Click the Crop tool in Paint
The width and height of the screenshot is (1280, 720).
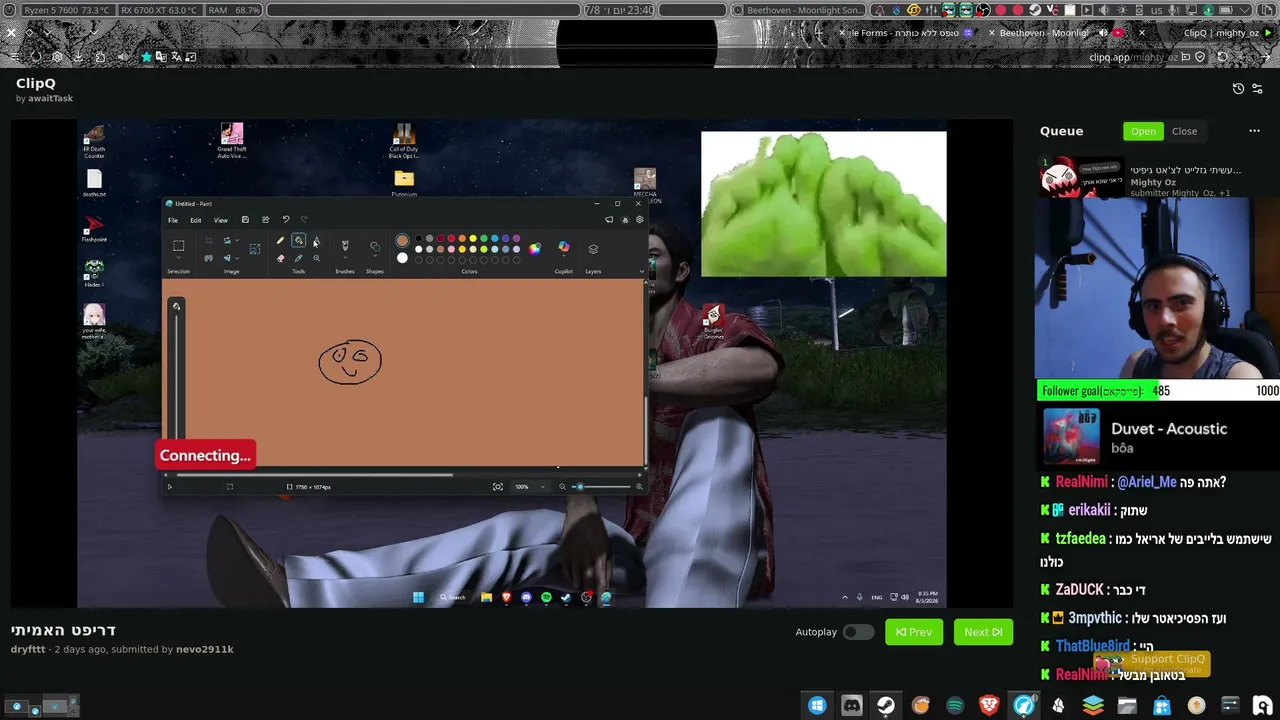pos(208,241)
